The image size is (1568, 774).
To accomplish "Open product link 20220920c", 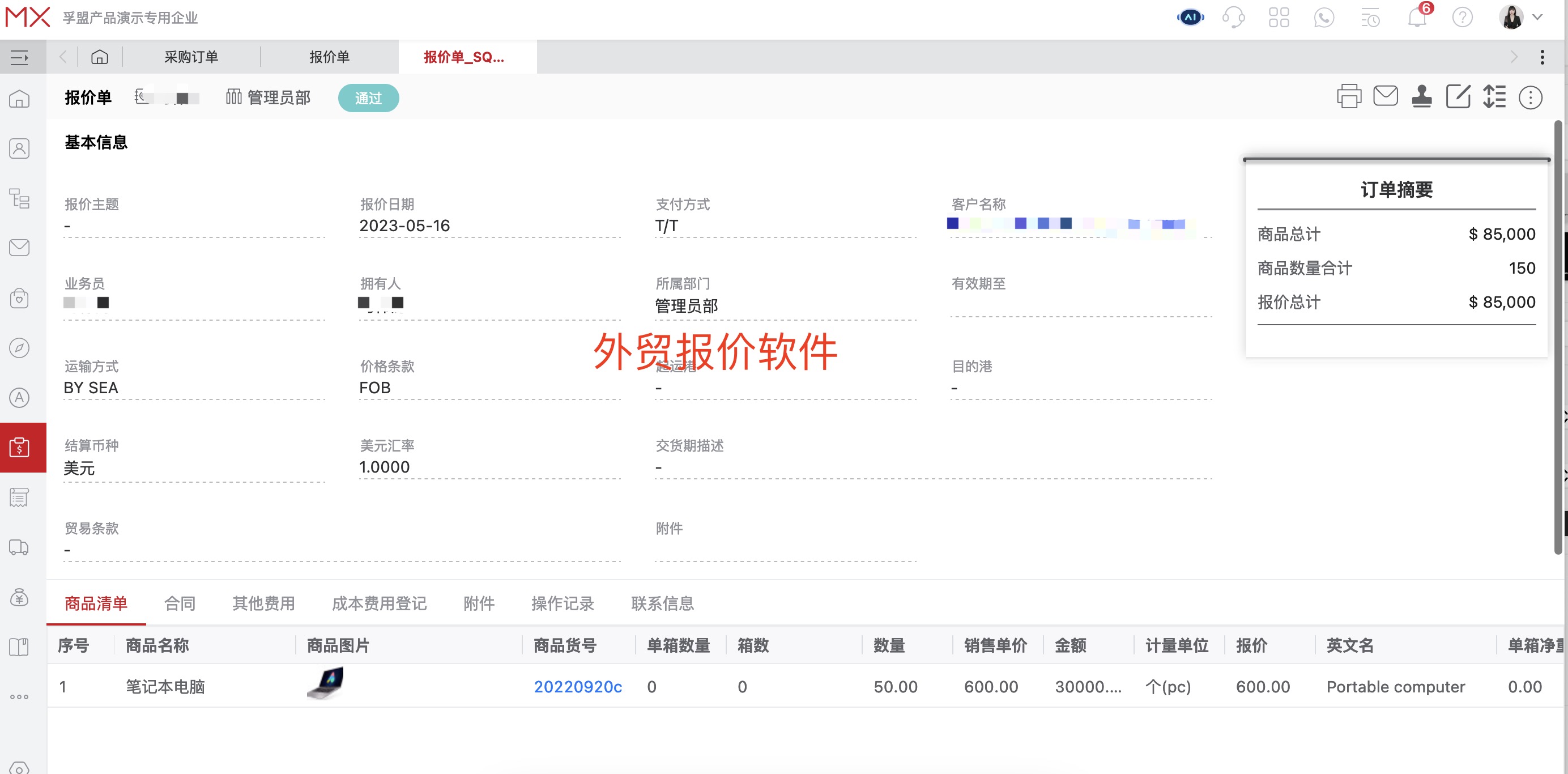I will click(578, 686).
